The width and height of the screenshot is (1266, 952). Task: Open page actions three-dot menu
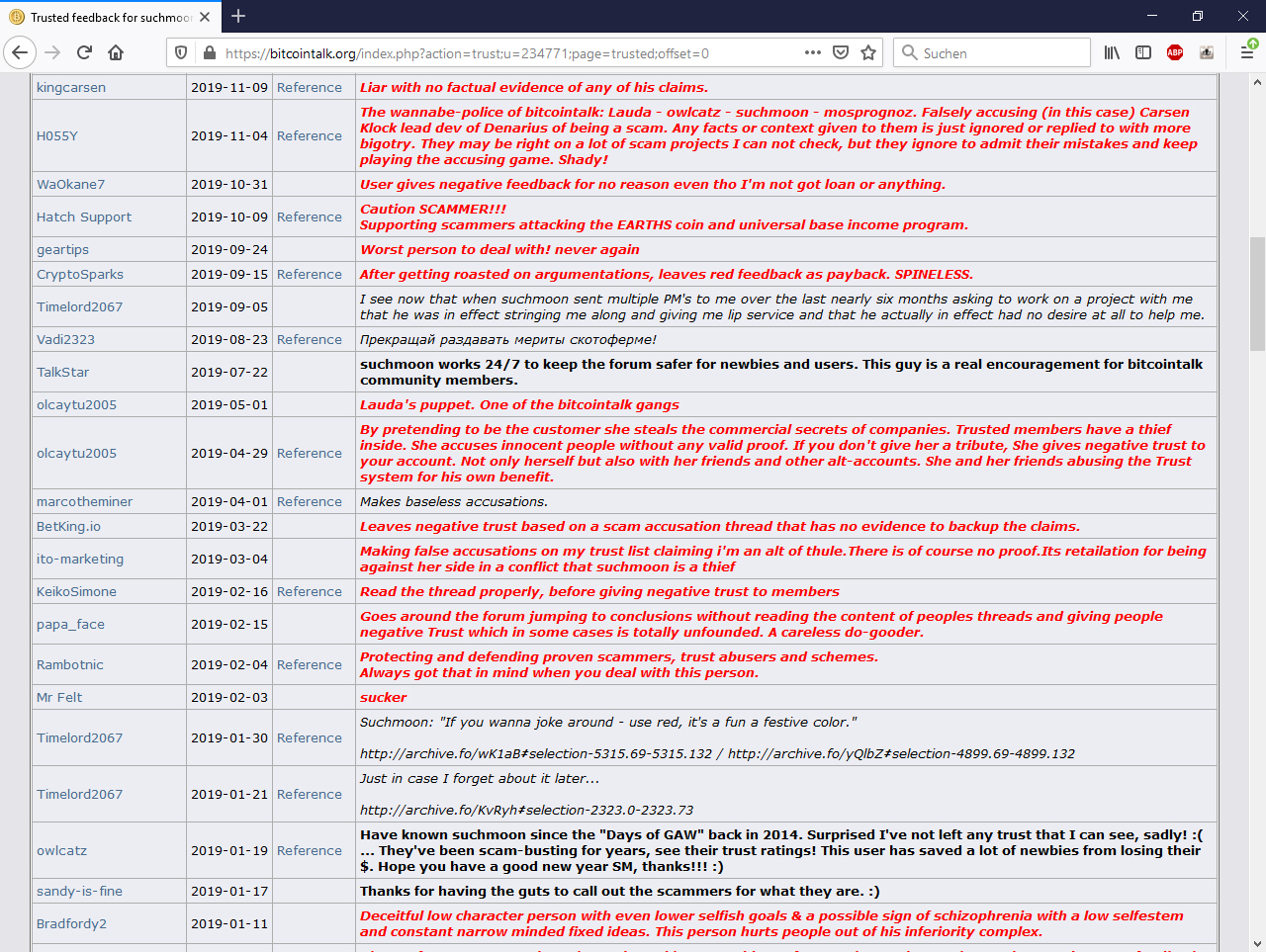[x=813, y=52]
